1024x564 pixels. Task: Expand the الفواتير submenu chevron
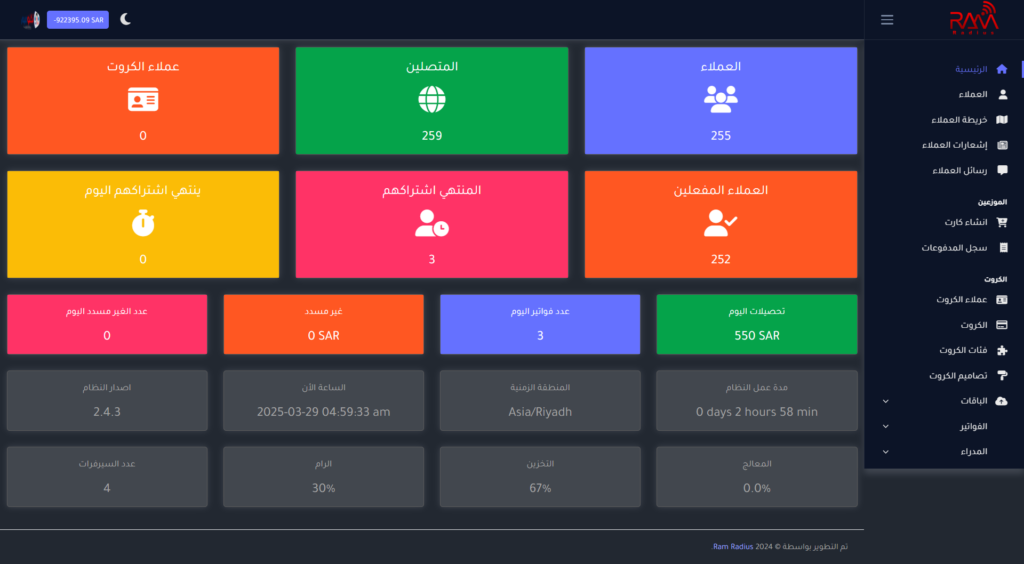tap(885, 427)
